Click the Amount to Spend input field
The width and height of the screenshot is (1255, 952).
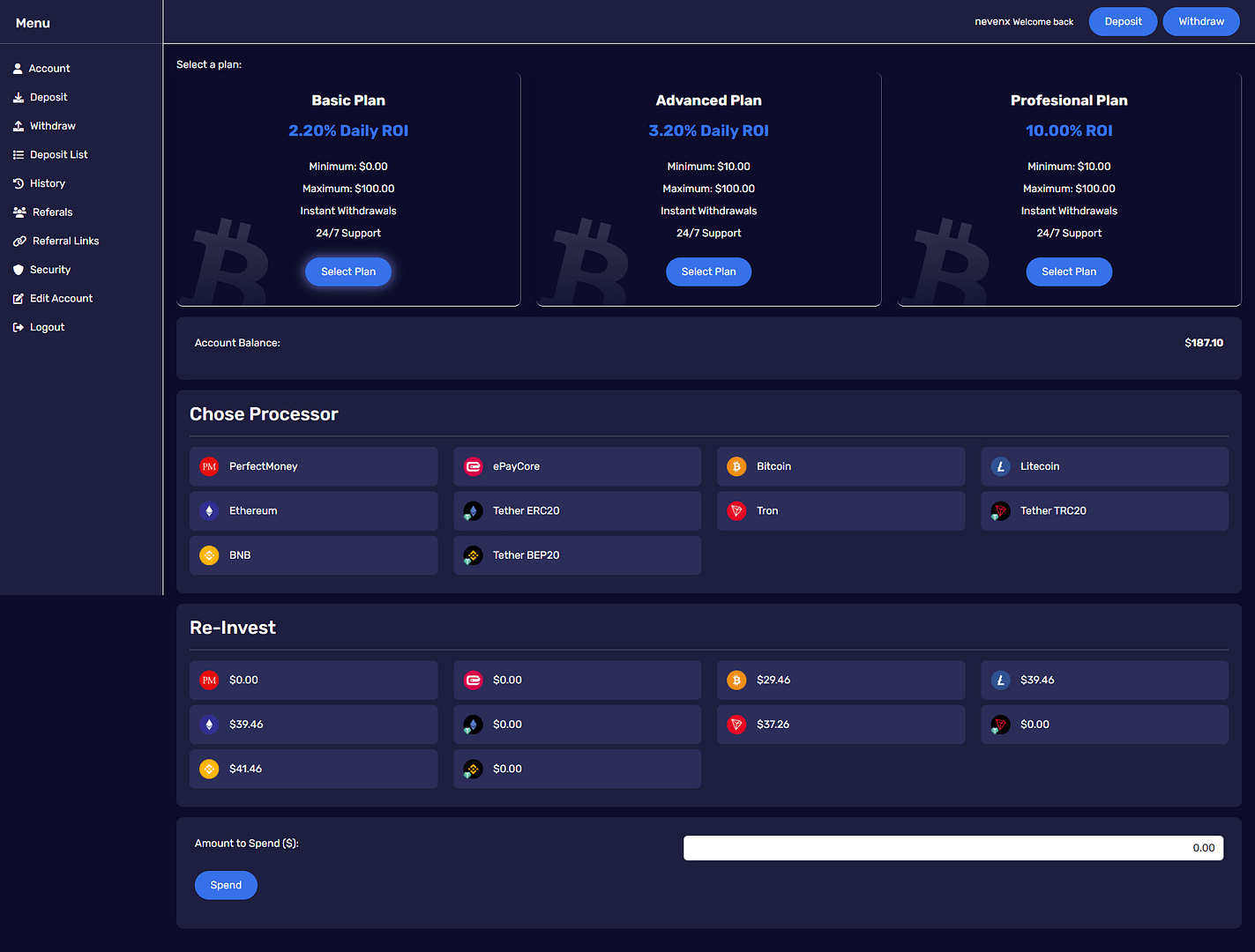953,848
